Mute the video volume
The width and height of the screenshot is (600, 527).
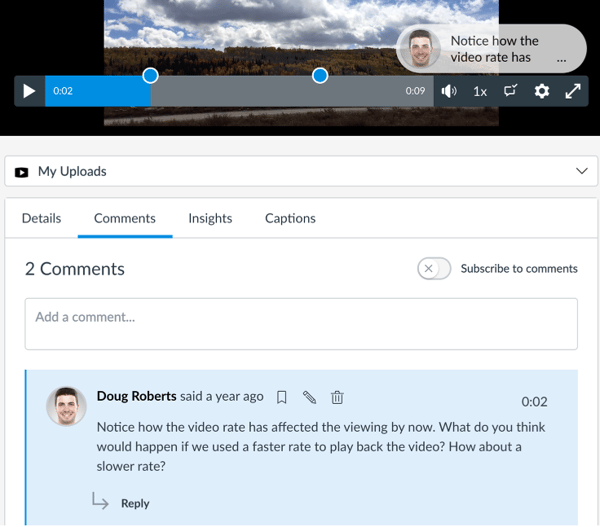pyautogui.click(x=449, y=91)
